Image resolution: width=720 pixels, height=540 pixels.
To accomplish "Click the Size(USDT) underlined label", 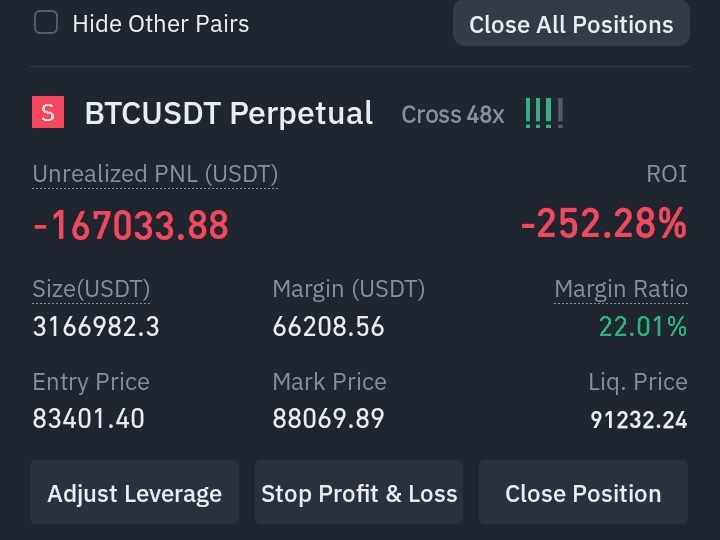I will coord(91,289).
